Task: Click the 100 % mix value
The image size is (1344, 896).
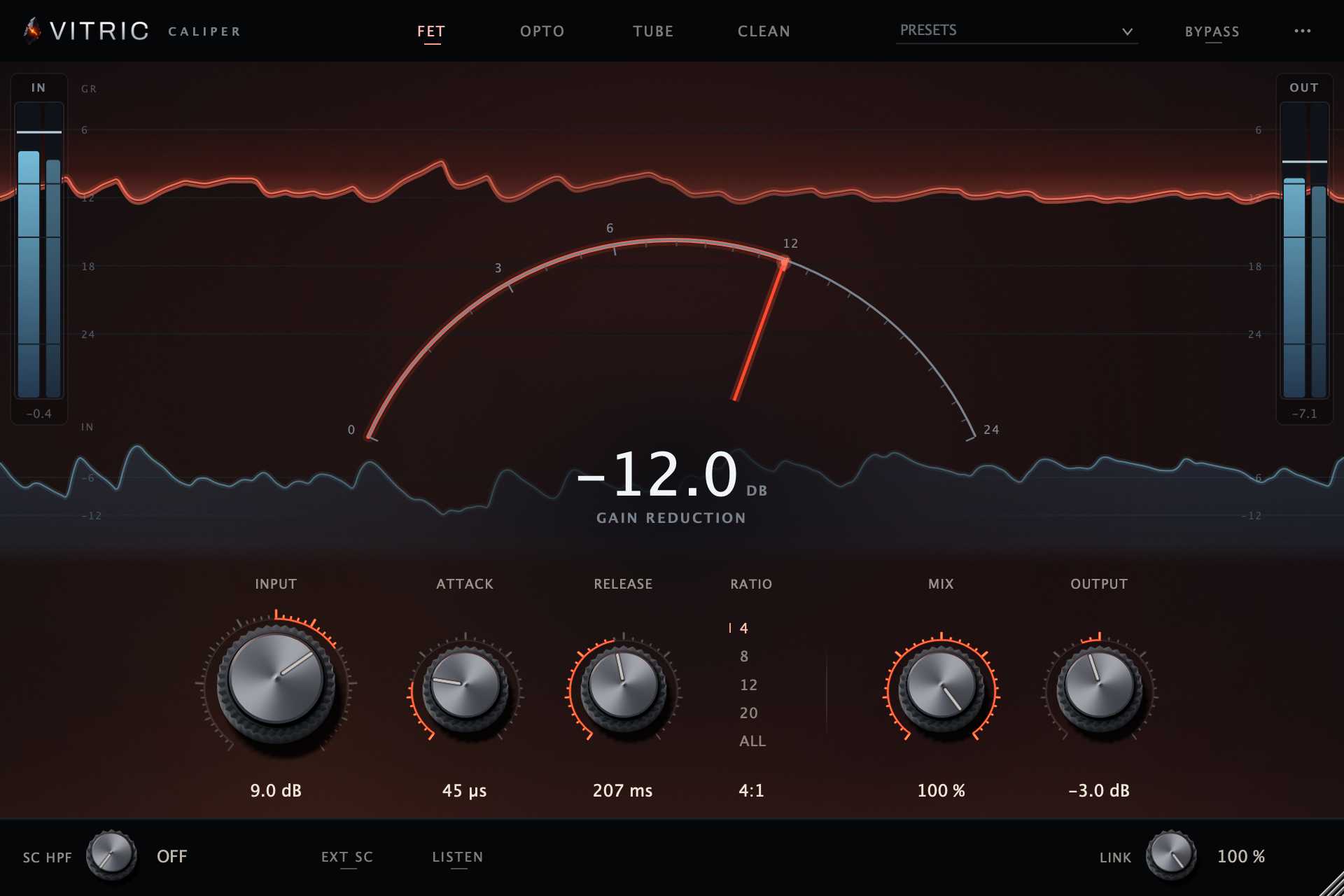Action: click(x=941, y=790)
